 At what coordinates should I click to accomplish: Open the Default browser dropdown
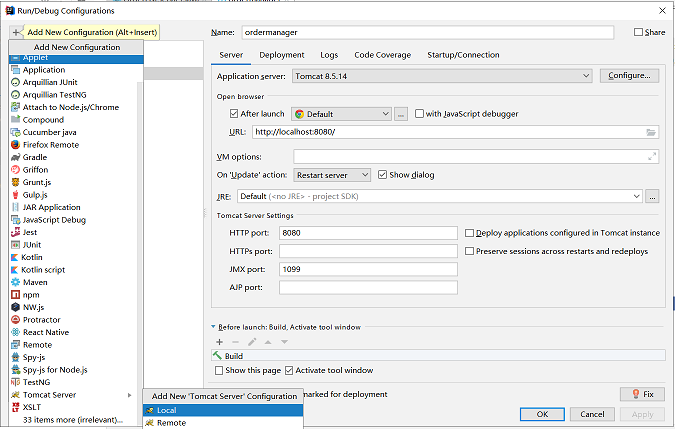pyautogui.click(x=341, y=114)
